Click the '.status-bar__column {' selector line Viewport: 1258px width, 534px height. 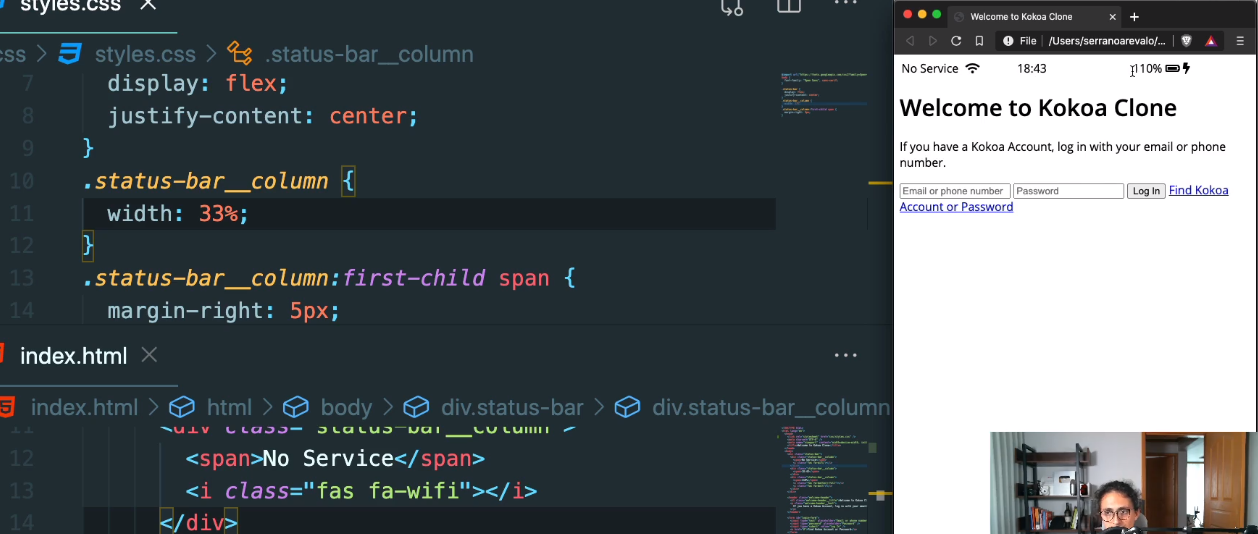click(x=219, y=181)
